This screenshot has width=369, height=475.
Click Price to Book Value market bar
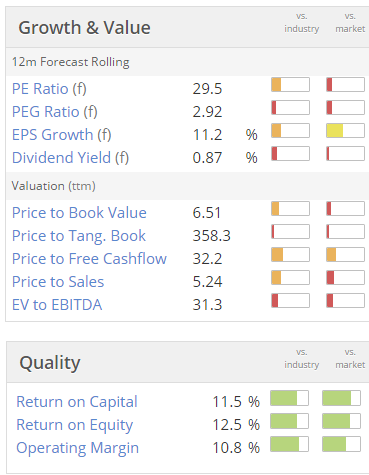[345, 209]
